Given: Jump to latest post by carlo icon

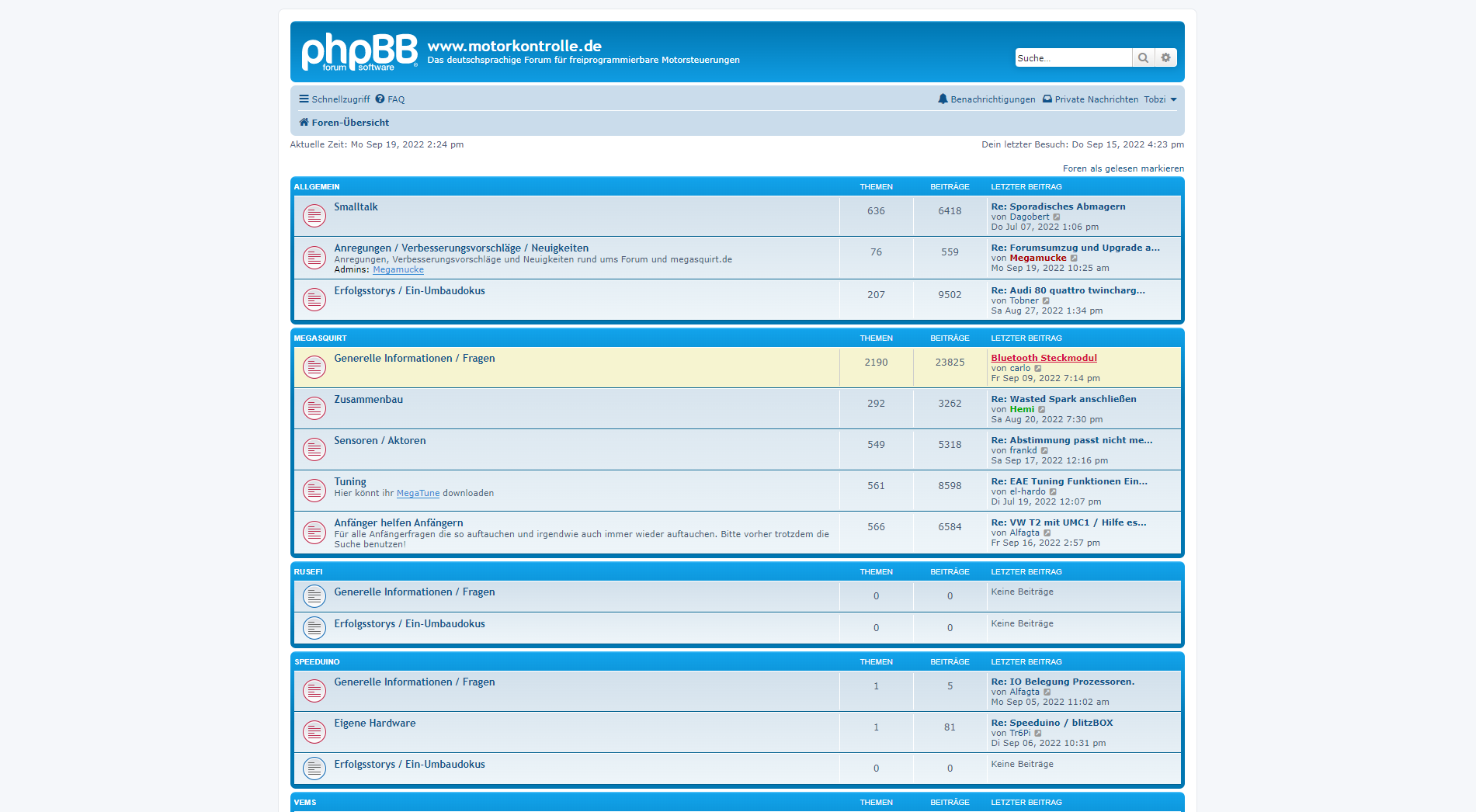Looking at the screenshot, I should tap(1038, 369).
